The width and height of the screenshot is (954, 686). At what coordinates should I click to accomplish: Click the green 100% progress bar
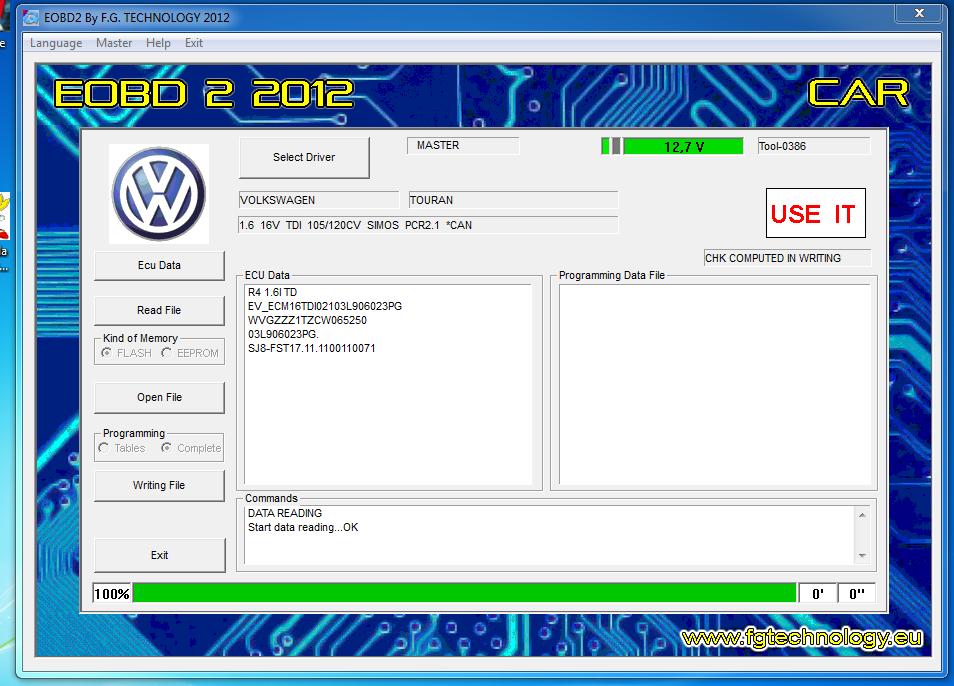coord(463,593)
